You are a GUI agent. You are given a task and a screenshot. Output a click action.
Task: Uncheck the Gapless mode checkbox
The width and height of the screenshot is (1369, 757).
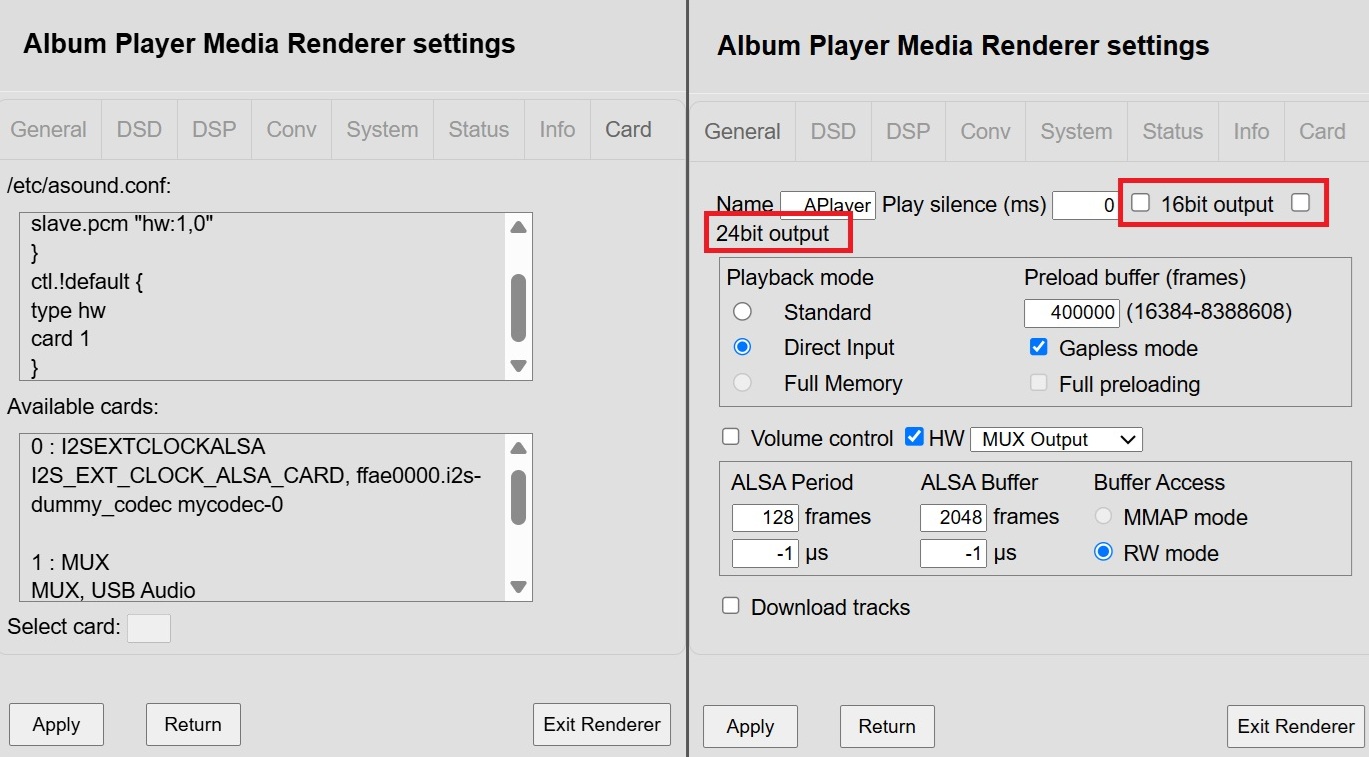coord(1039,347)
